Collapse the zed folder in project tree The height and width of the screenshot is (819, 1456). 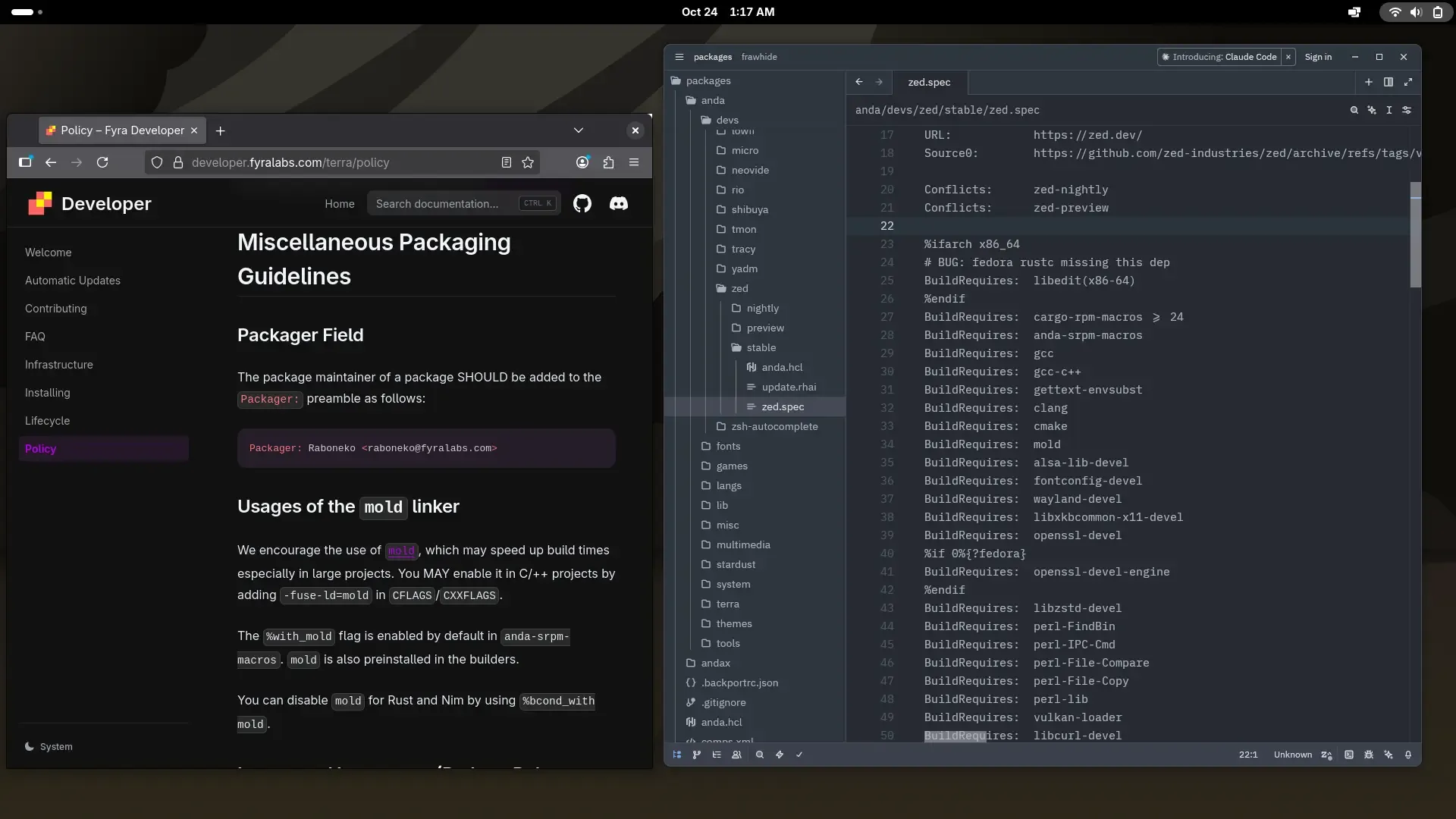click(x=739, y=288)
